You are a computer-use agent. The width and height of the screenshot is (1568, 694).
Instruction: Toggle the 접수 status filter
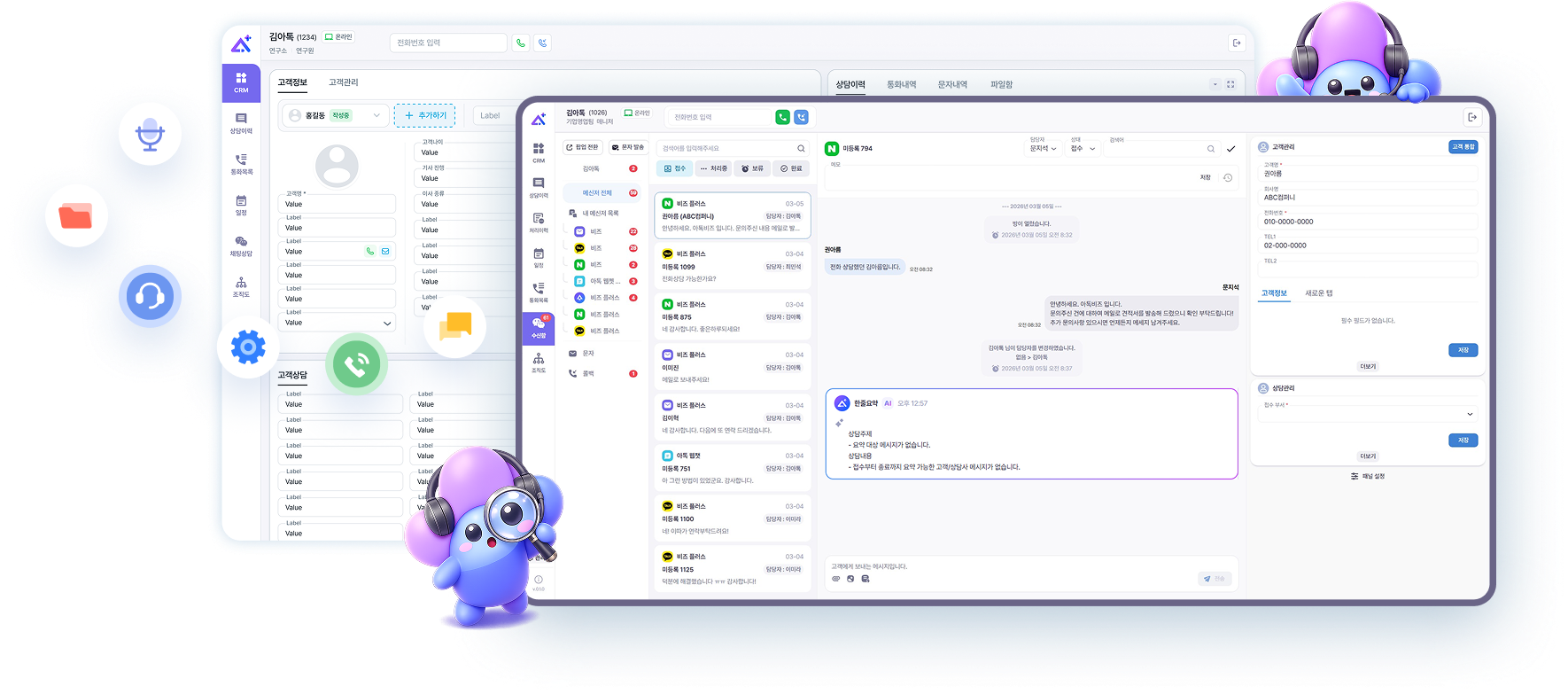[x=675, y=168]
